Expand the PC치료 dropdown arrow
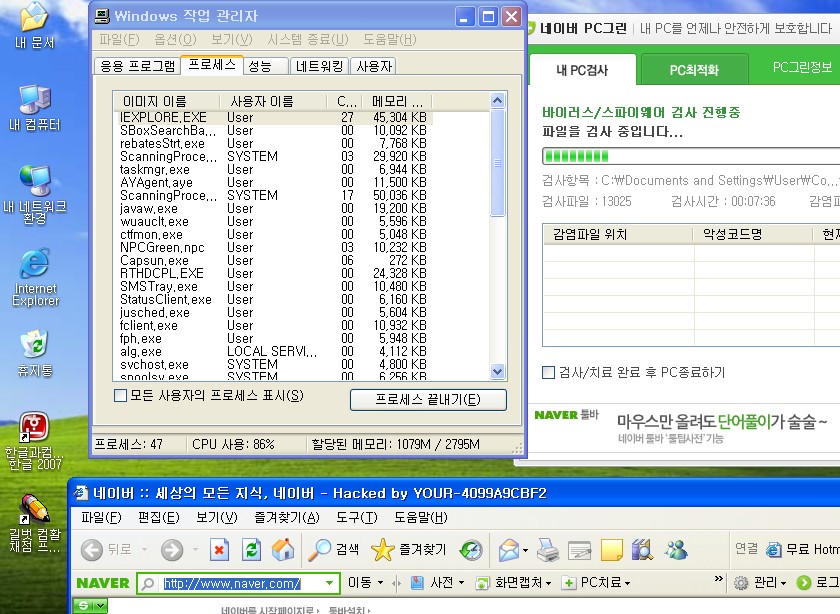The image size is (840, 614). [x=627, y=583]
